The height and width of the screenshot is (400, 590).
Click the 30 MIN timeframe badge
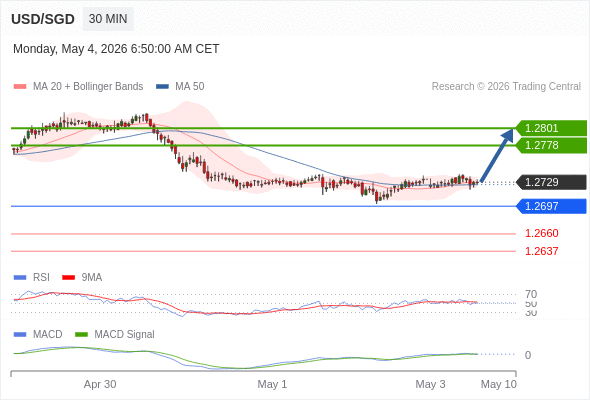(x=108, y=19)
